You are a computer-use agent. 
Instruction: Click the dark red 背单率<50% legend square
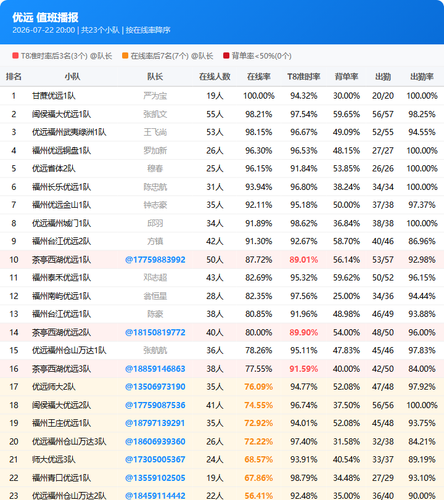tap(226, 56)
